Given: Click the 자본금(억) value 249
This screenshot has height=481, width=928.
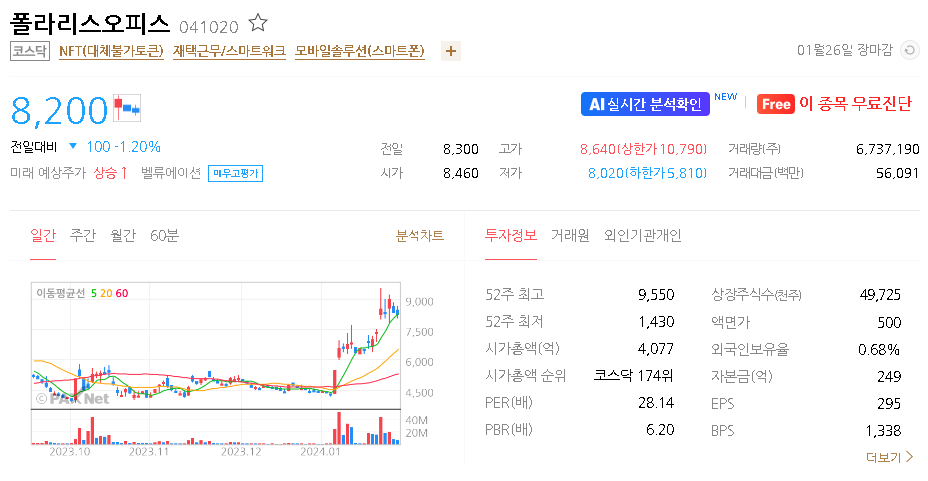Looking at the screenshot, I should pos(889,377).
